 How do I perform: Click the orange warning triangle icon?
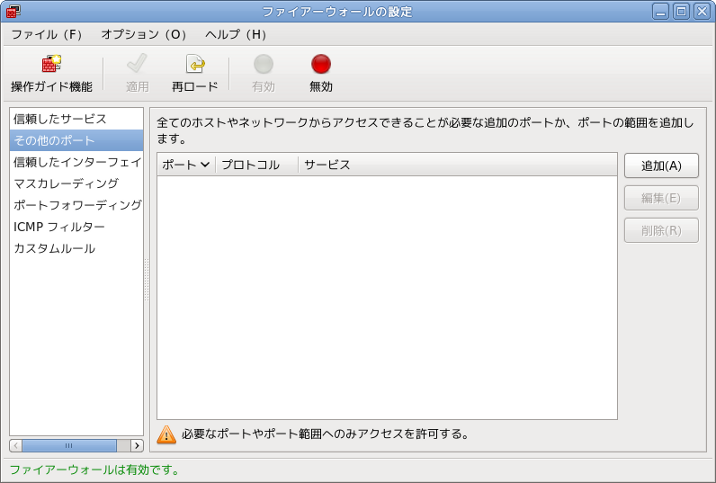click(166, 434)
